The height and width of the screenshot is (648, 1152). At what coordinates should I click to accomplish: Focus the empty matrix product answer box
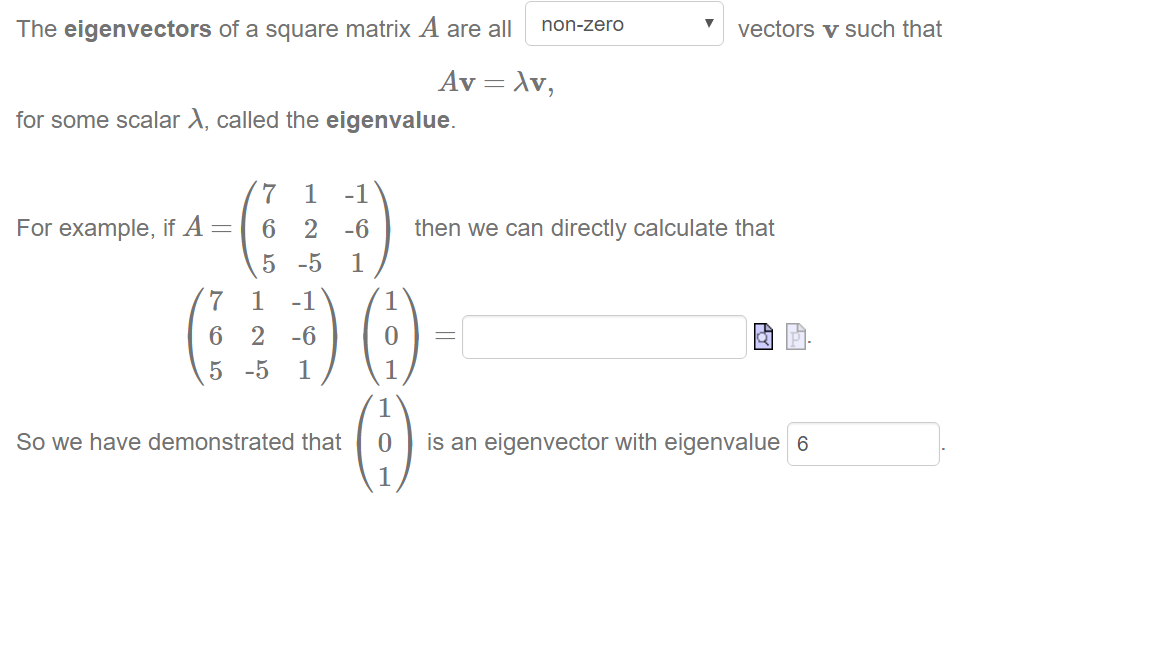(604, 337)
